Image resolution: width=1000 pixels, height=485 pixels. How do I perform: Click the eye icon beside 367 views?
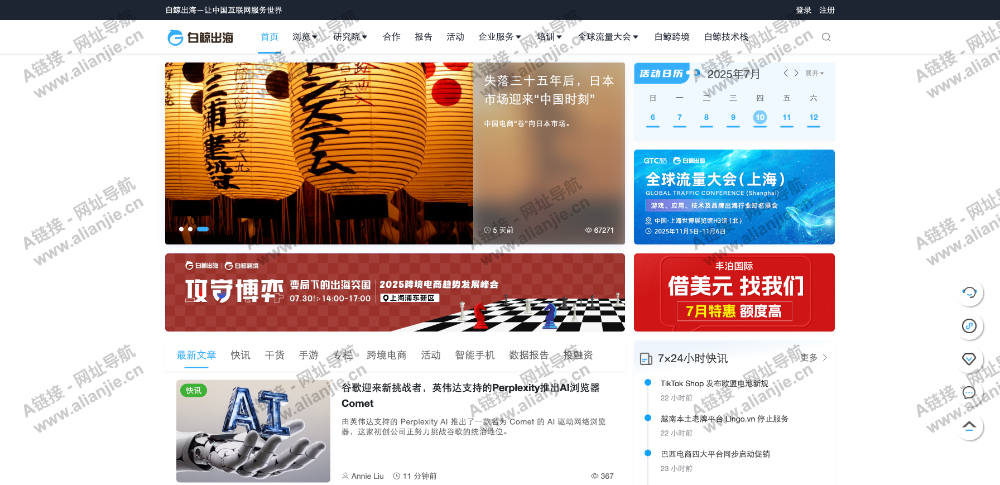(x=594, y=476)
